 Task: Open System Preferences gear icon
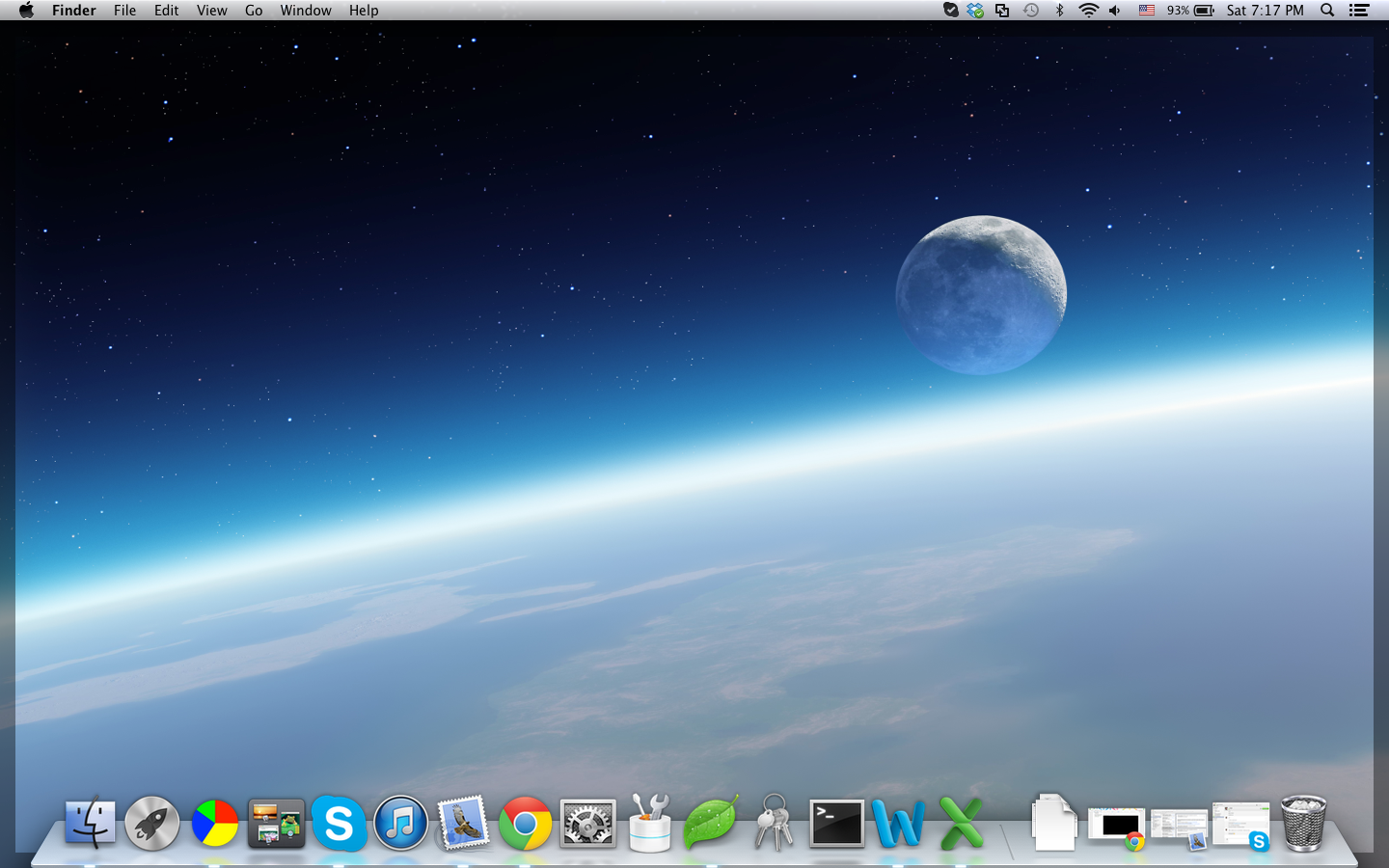pos(587,825)
